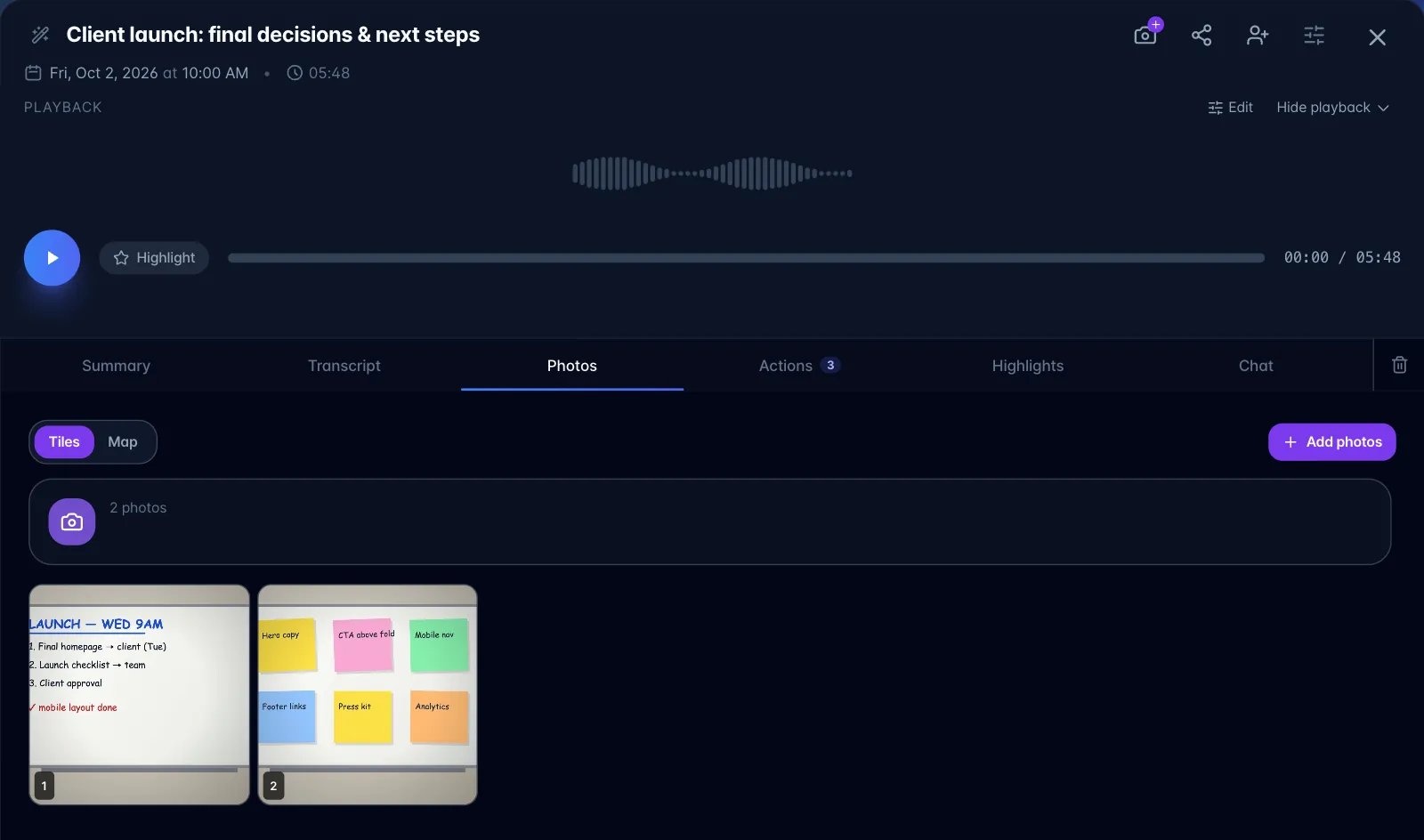Click the trash delete icon
The image size is (1424, 840).
(x=1399, y=365)
